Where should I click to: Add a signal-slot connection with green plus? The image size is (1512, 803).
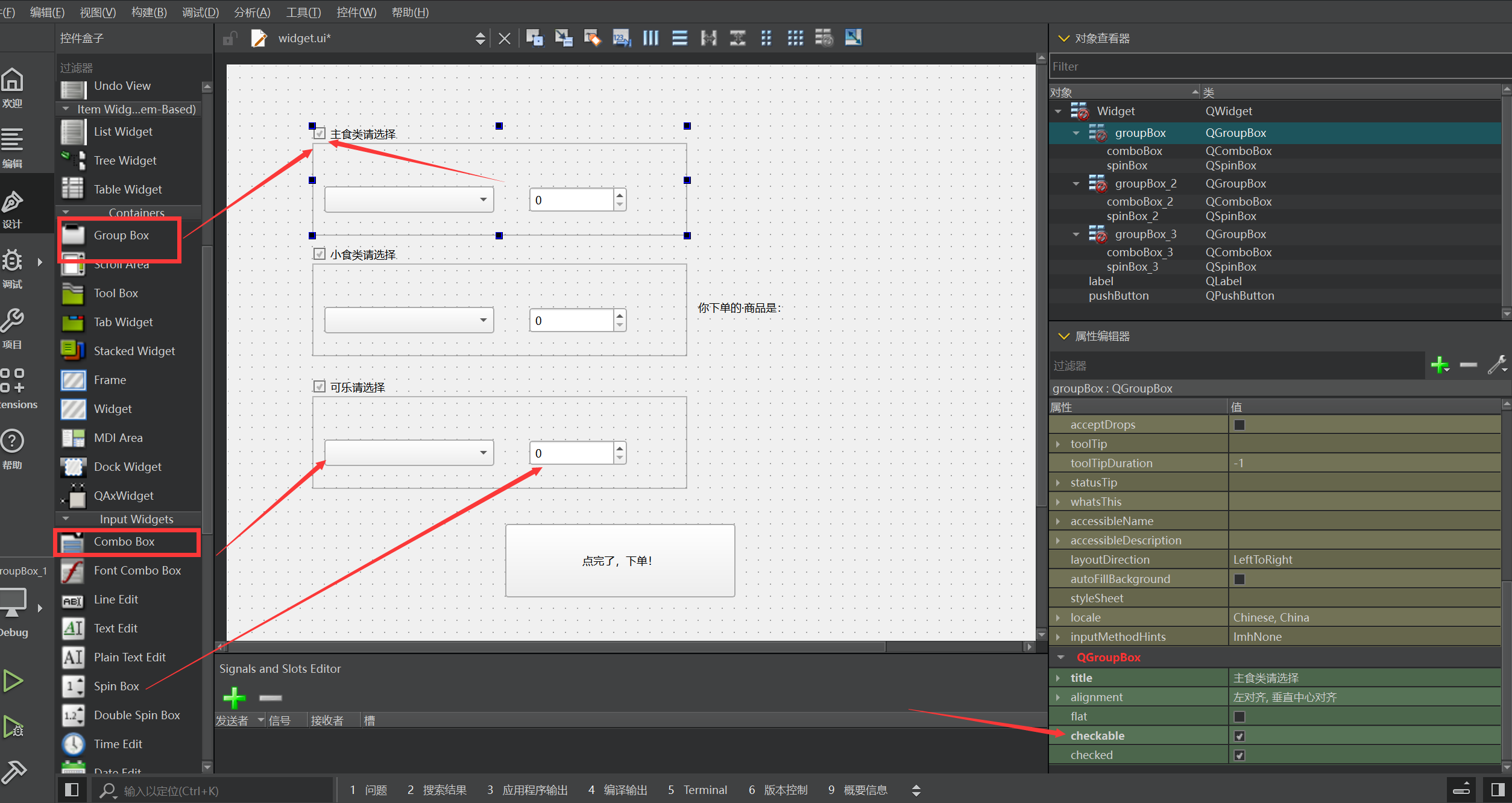click(234, 698)
